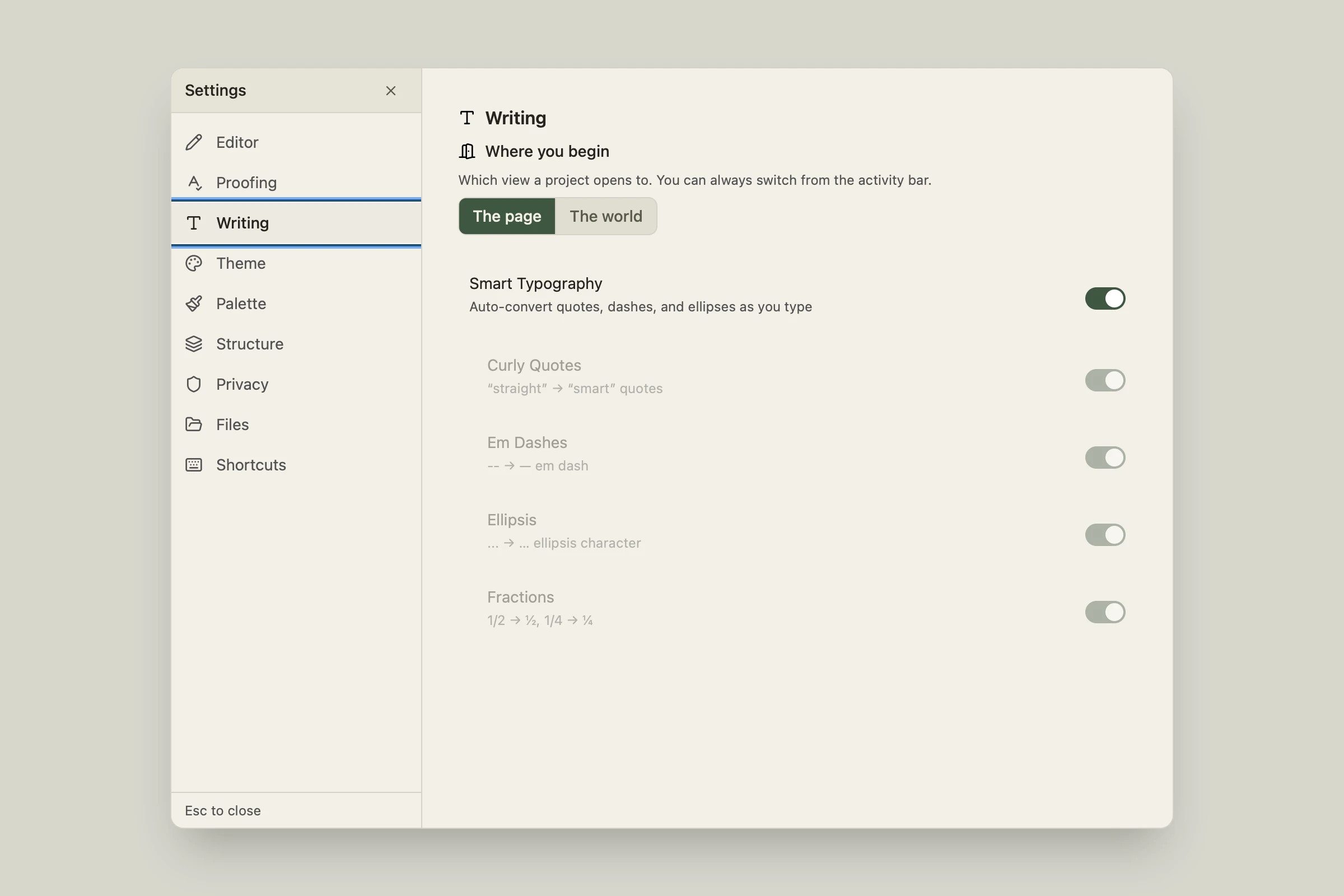Screen dimensions: 1344x896
Task: Toggle the Ellipsis switch
Action: click(x=1105, y=535)
